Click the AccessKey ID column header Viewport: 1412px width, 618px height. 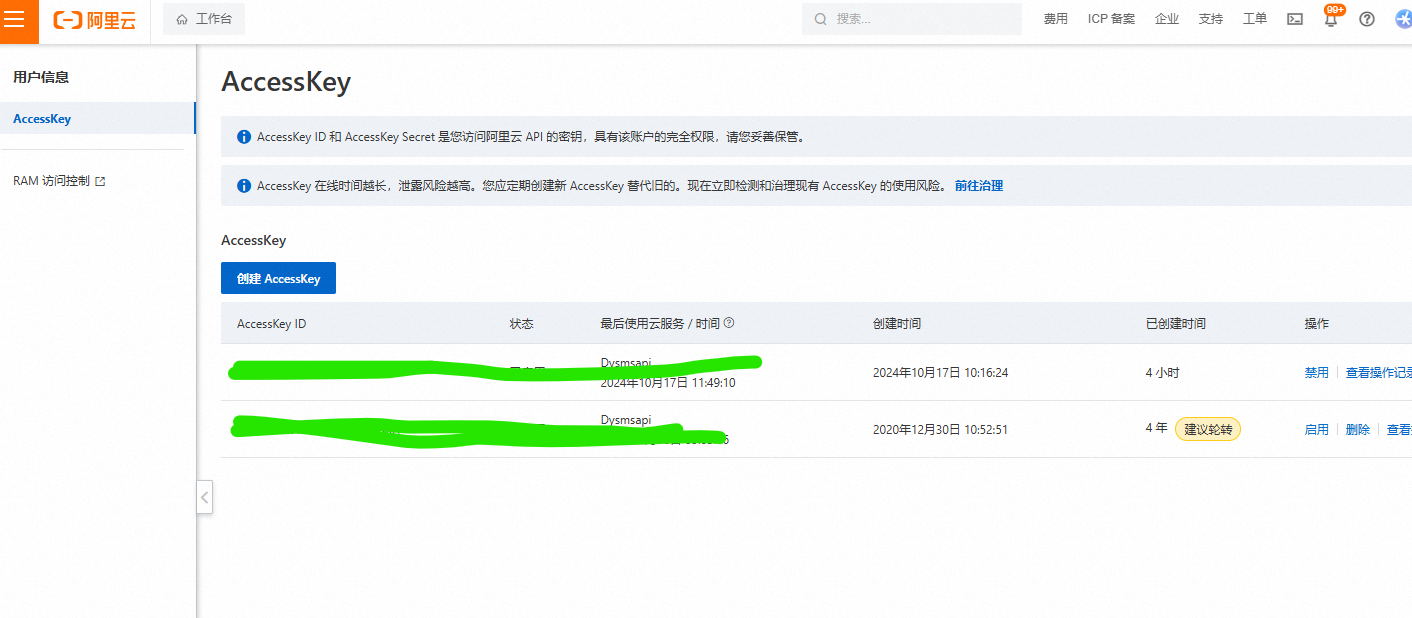coord(271,324)
